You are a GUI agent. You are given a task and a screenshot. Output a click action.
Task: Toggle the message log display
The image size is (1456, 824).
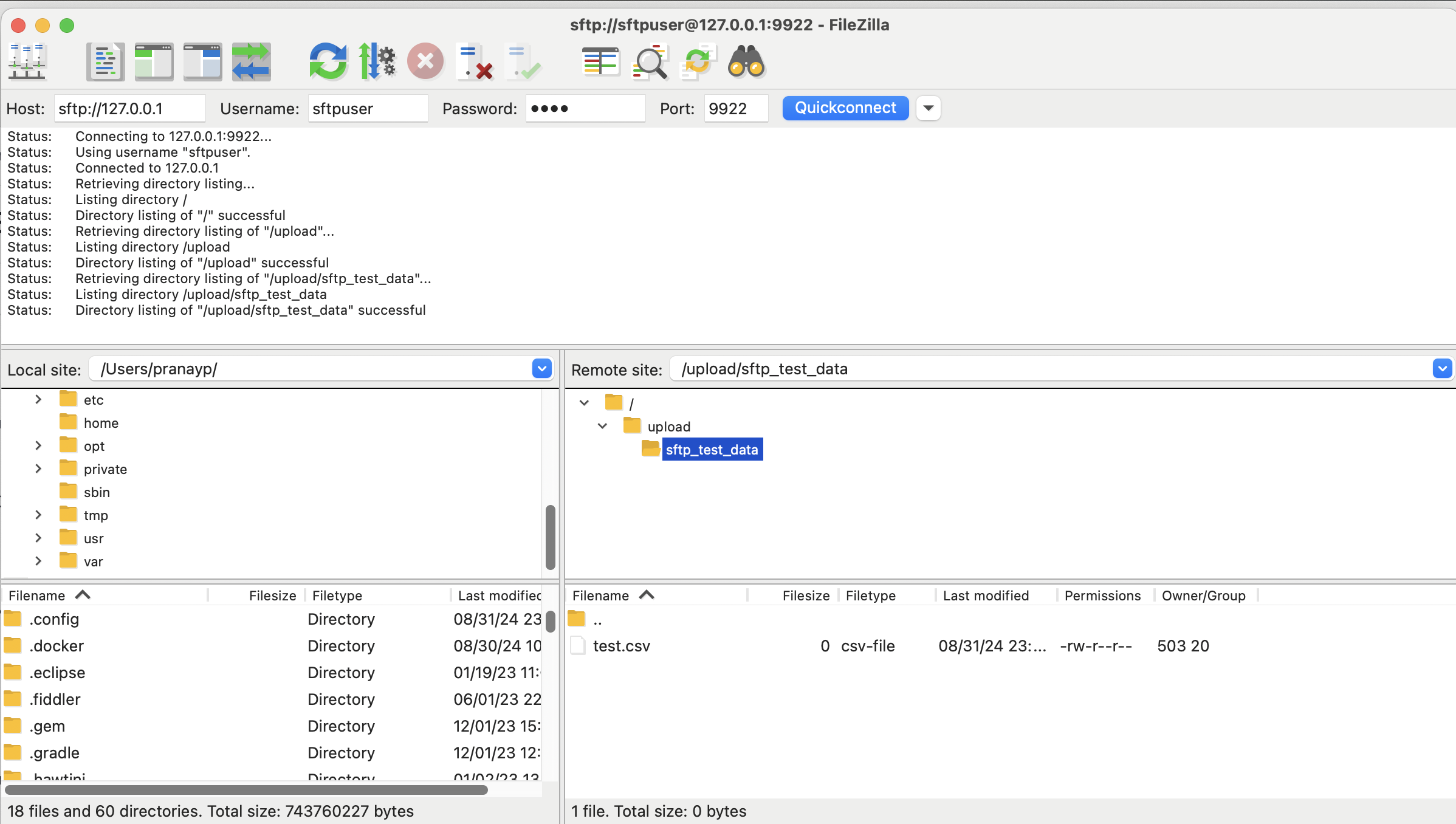(x=105, y=62)
